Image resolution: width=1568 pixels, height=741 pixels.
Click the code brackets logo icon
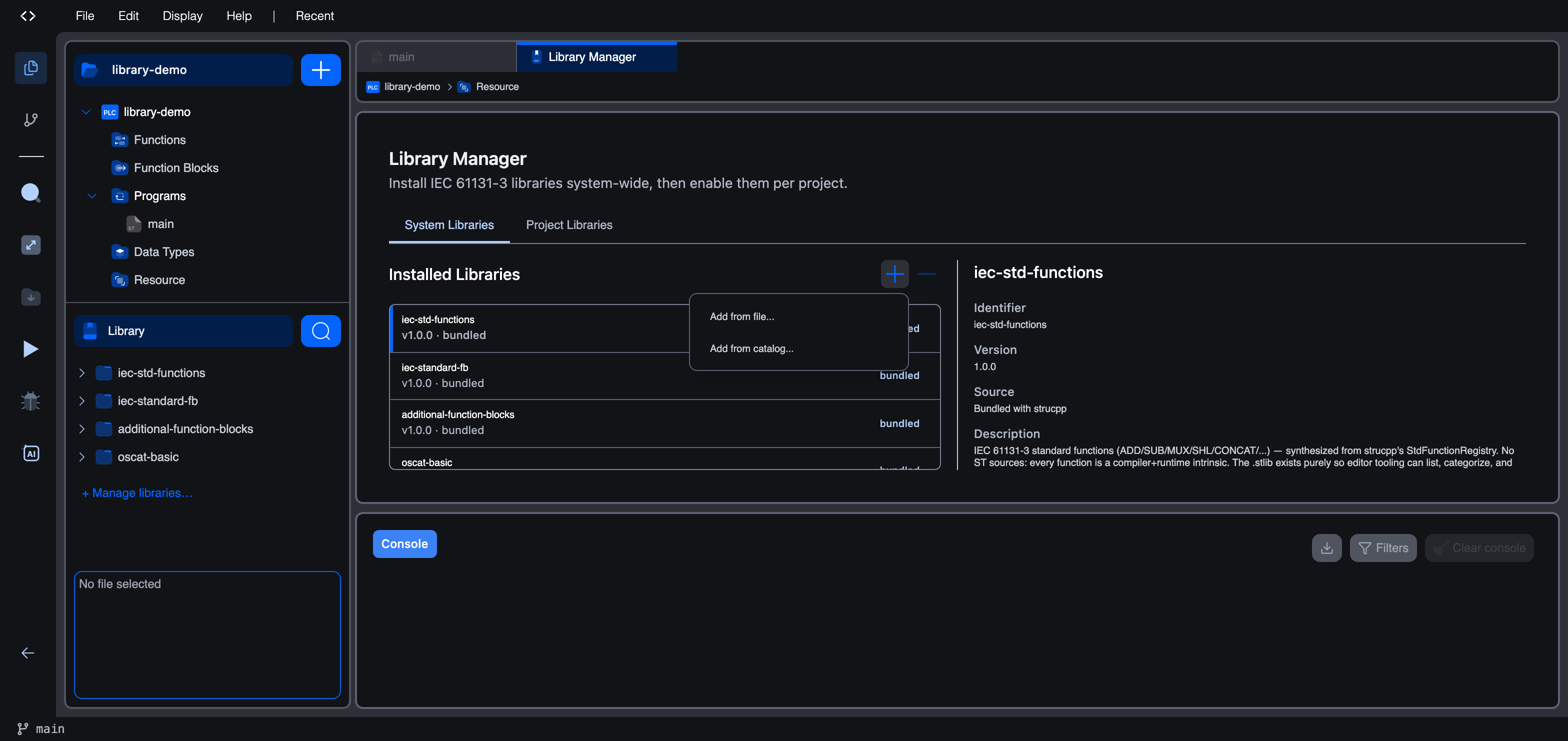pyautogui.click(x=28, y=16)
